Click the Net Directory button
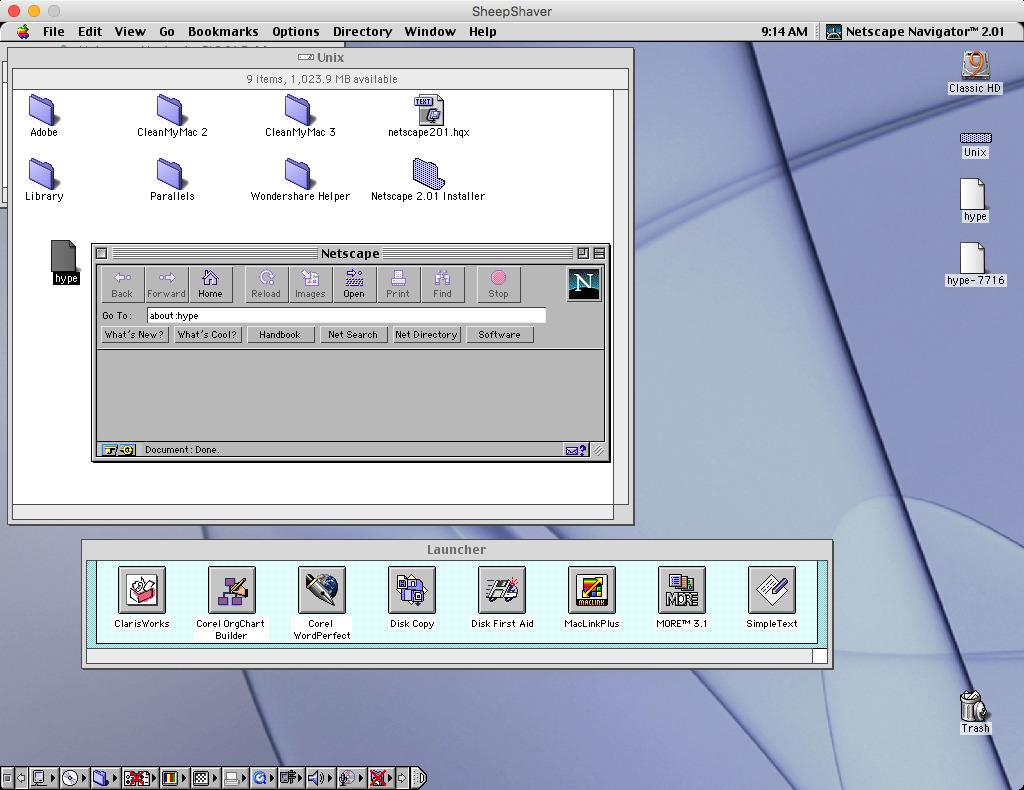The width and height of the screenshot is (1024, 790). 426,334
